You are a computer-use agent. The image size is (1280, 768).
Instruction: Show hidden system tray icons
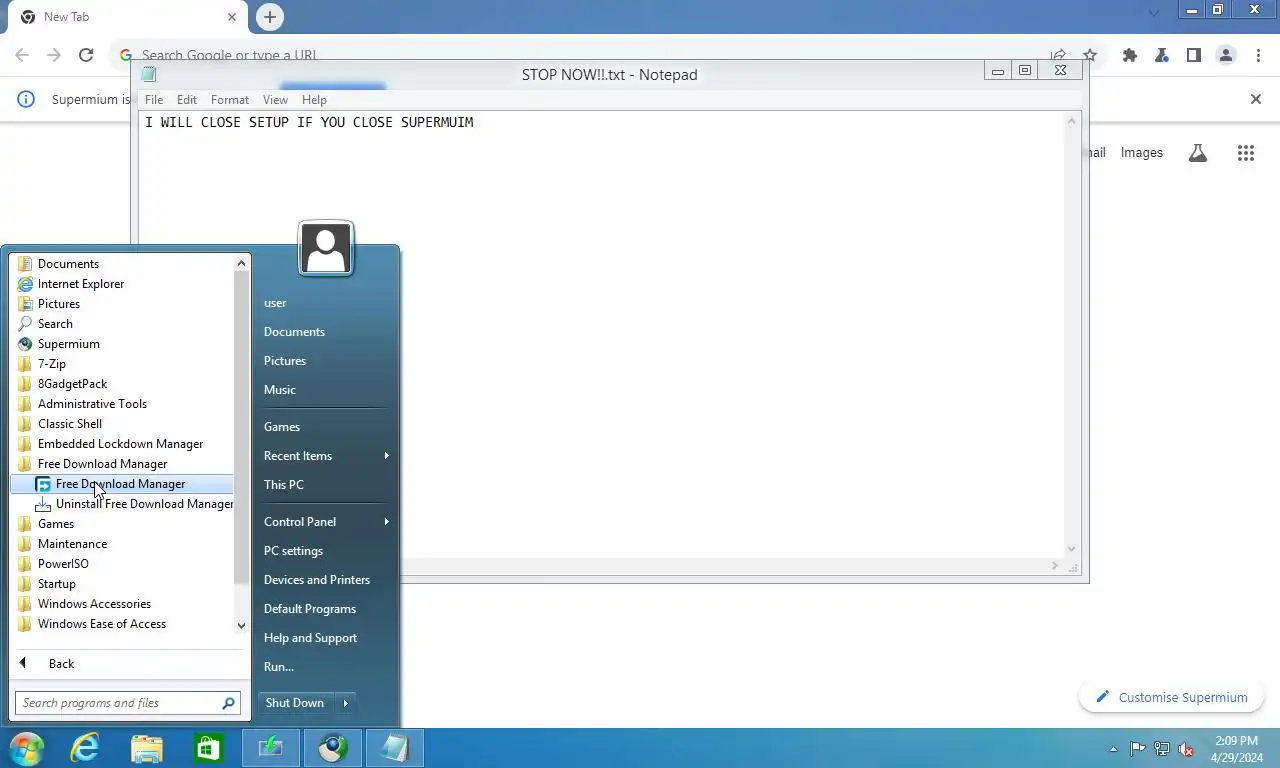coord(1113,749)
